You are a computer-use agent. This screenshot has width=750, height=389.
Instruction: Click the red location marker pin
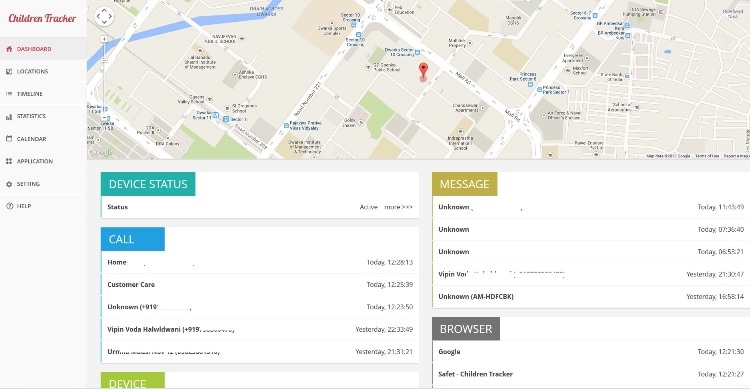423,70
